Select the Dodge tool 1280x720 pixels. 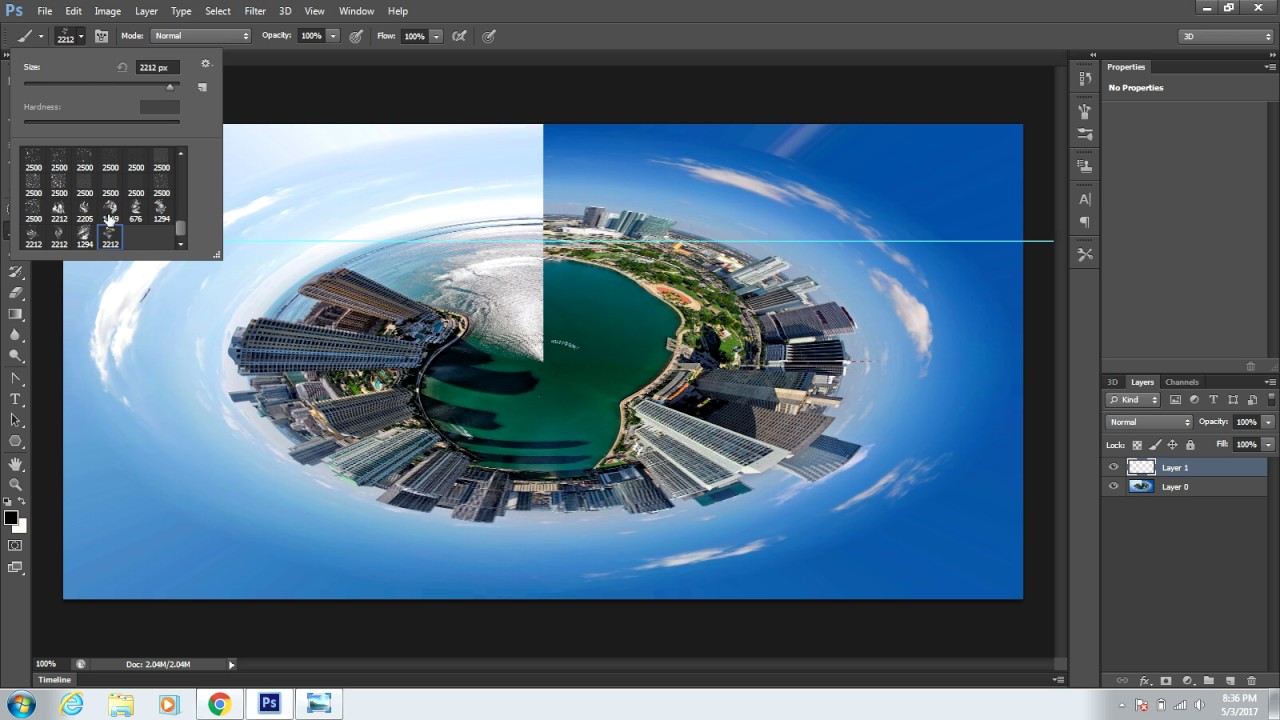click(16, 356)
